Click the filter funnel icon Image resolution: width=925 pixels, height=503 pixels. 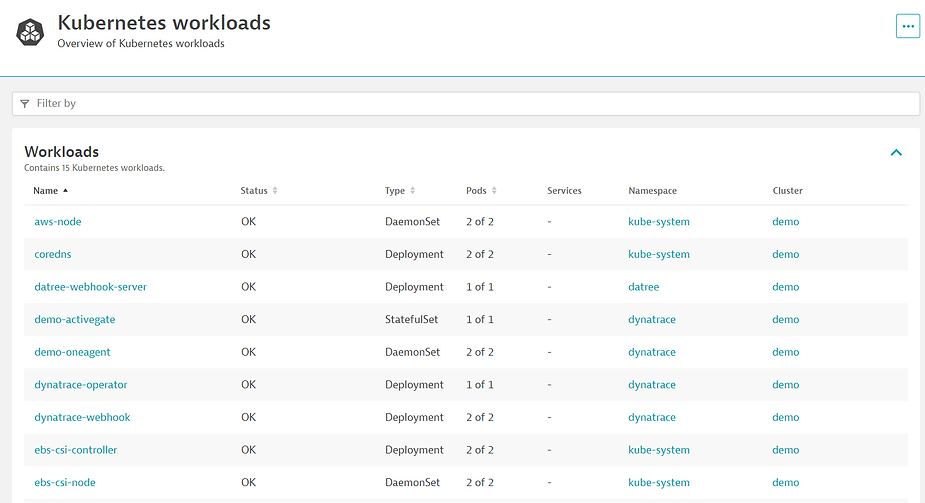[x=25, y=104]
